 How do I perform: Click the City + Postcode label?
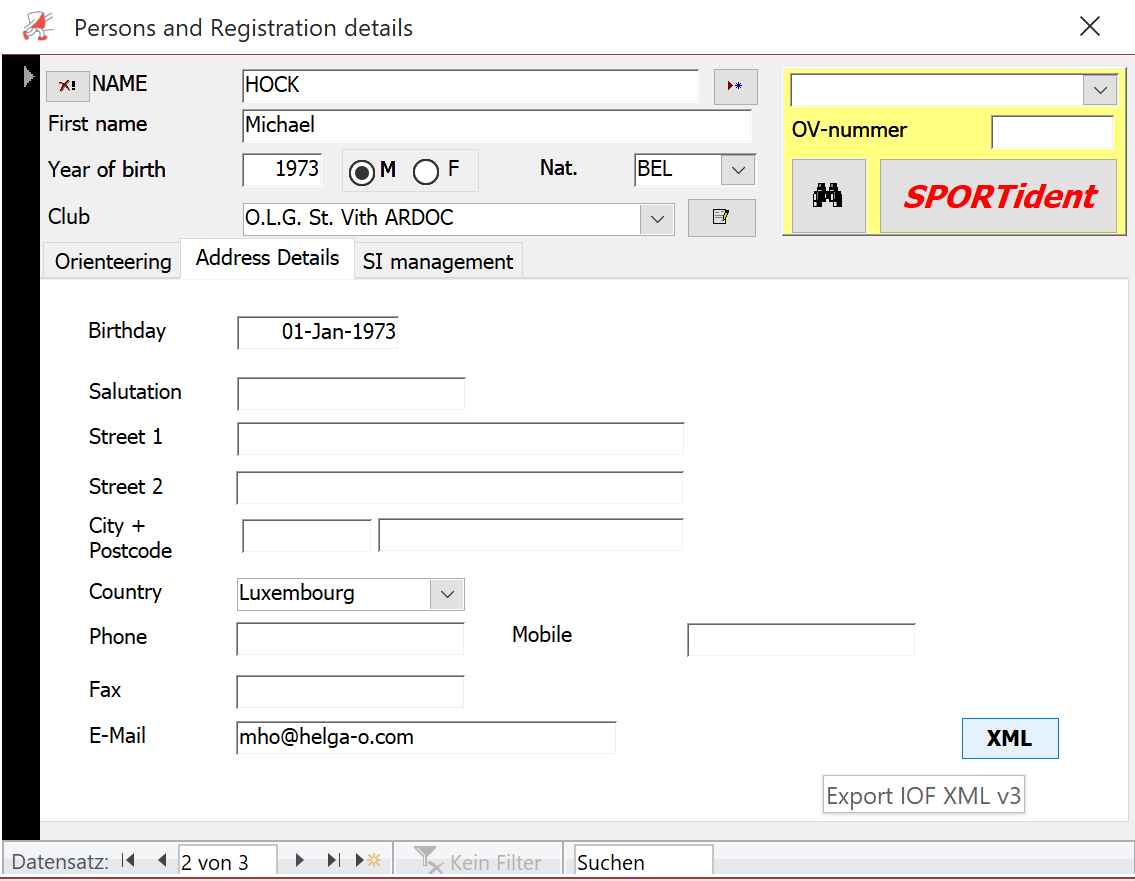point(130,538)
